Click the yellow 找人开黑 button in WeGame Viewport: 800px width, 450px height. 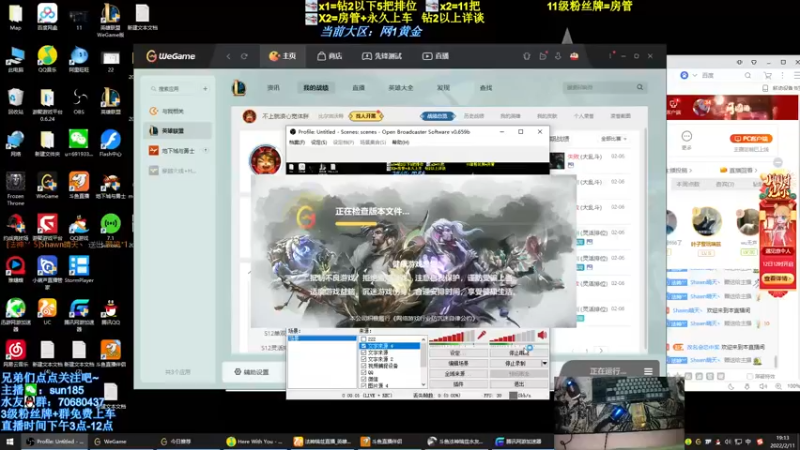click(366, 116)
